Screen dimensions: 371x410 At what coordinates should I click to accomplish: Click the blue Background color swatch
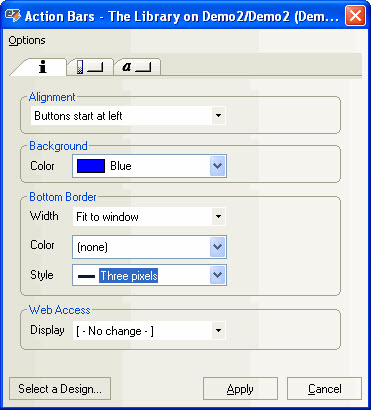(x=91, y=166)
